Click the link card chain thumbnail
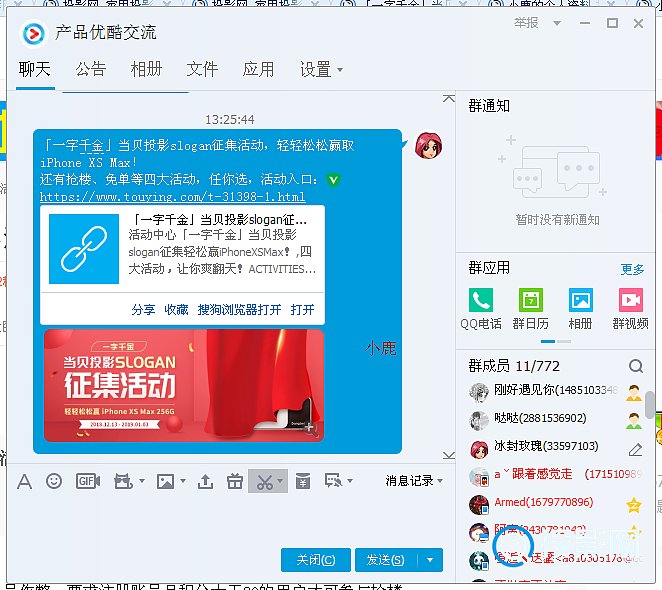 tap(84, 249)
